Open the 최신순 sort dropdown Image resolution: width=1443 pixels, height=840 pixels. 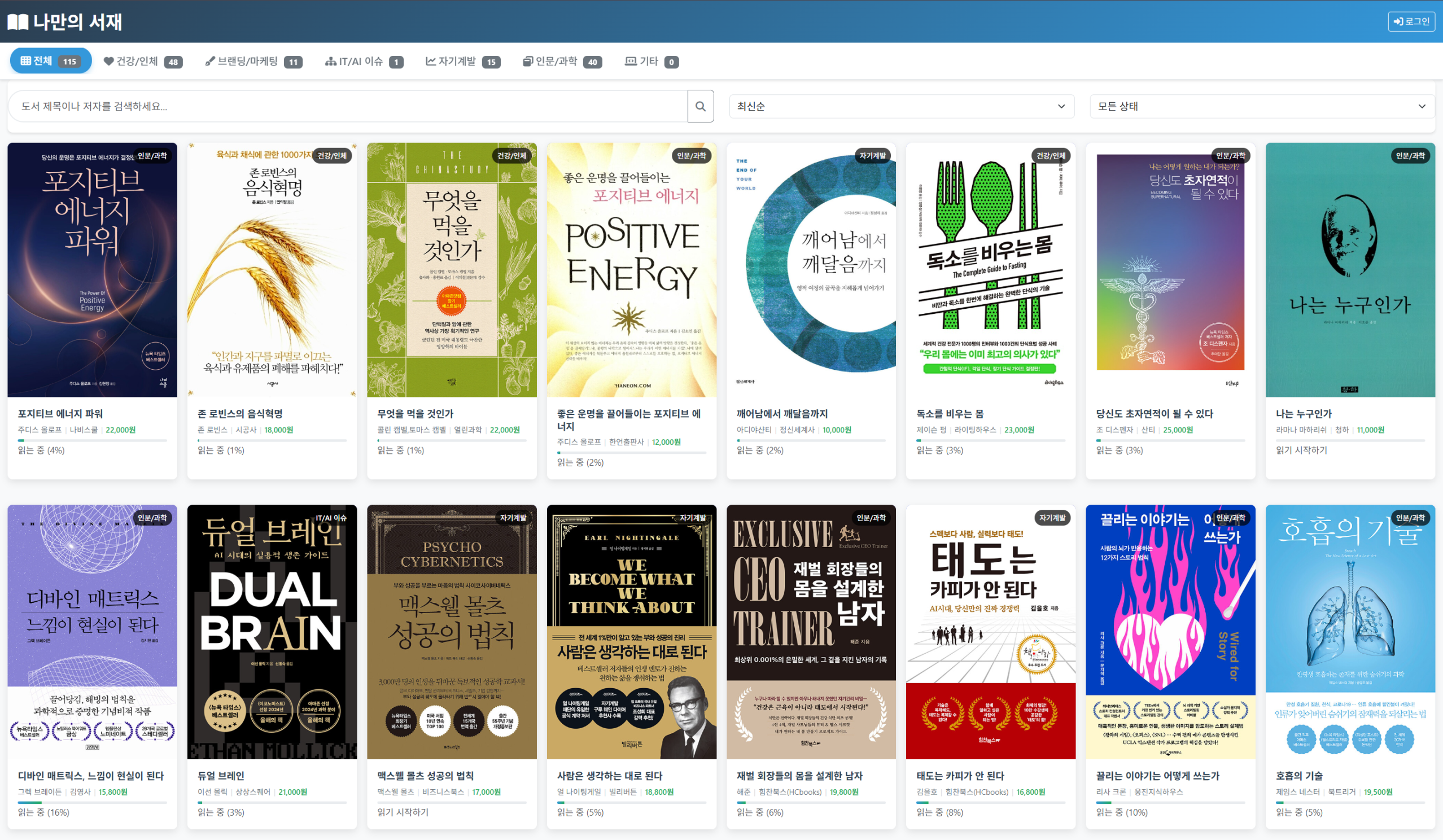pyautogui.click(x=901, y=107)
